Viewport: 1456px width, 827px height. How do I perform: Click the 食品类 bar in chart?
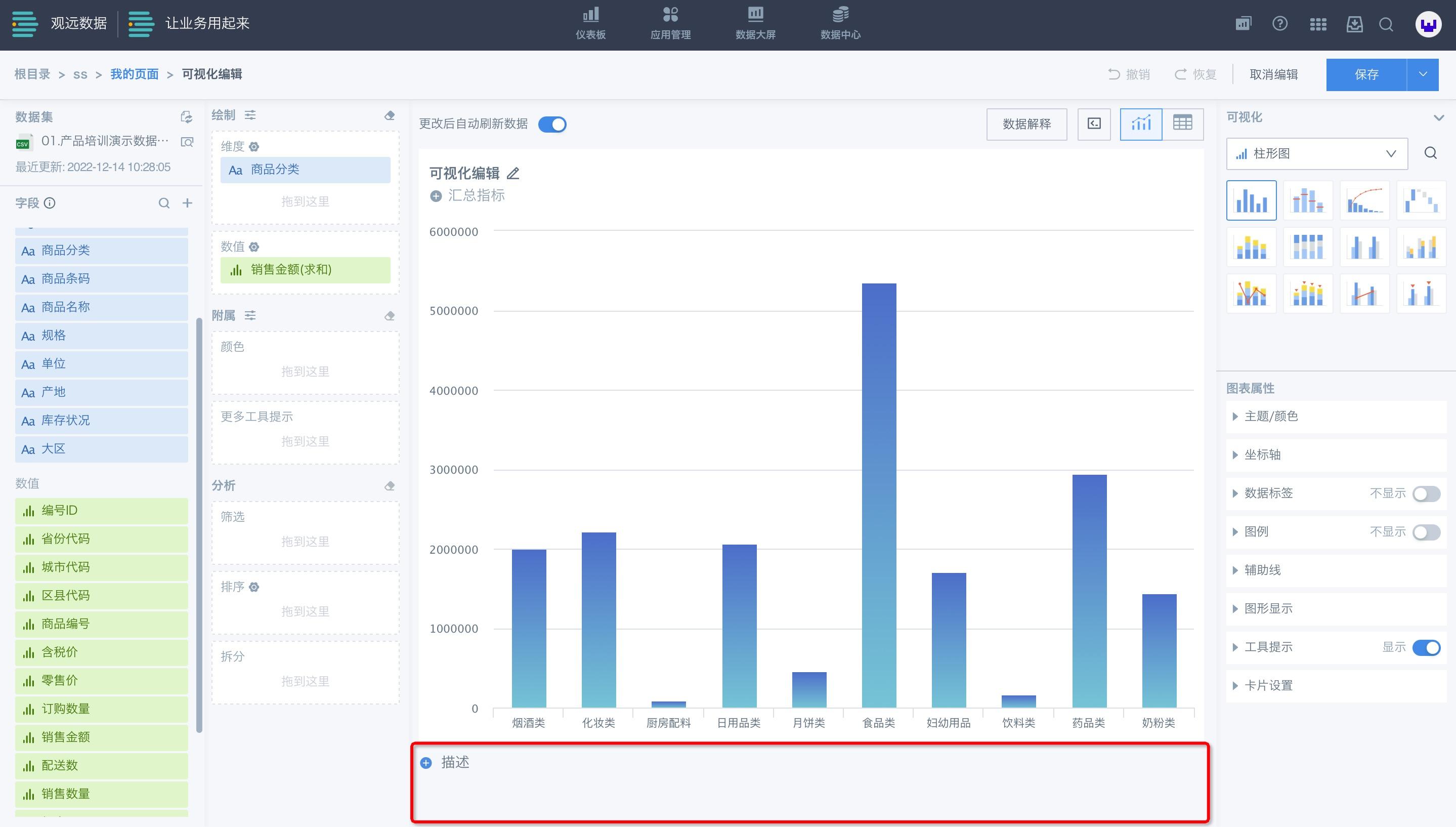click(879, 495)
